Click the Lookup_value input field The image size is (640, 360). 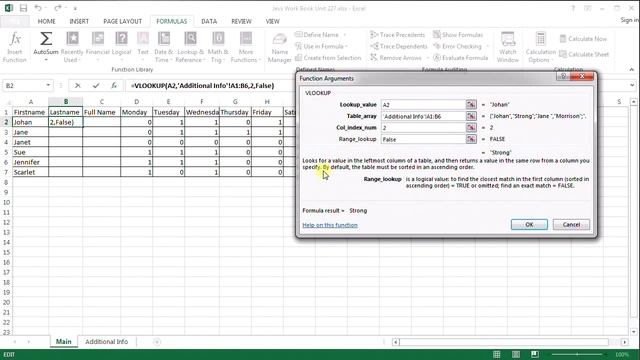click(423, 104)
